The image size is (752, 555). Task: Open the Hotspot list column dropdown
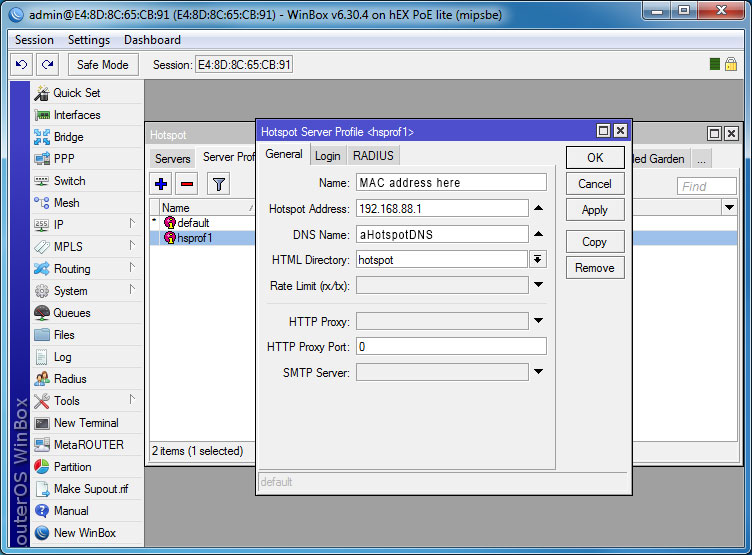click(729, 208)
